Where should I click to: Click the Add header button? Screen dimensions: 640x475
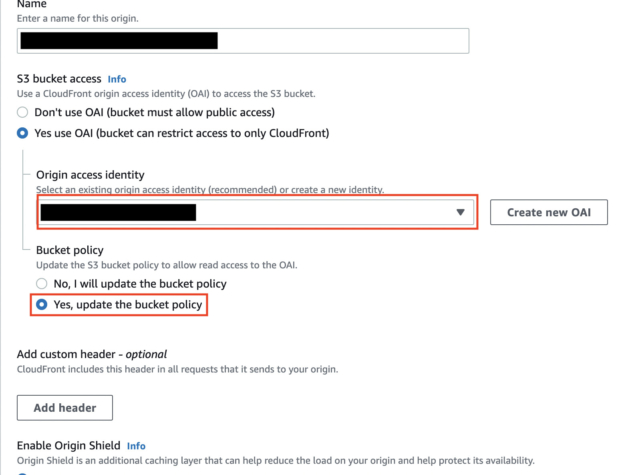pos(65,408)
